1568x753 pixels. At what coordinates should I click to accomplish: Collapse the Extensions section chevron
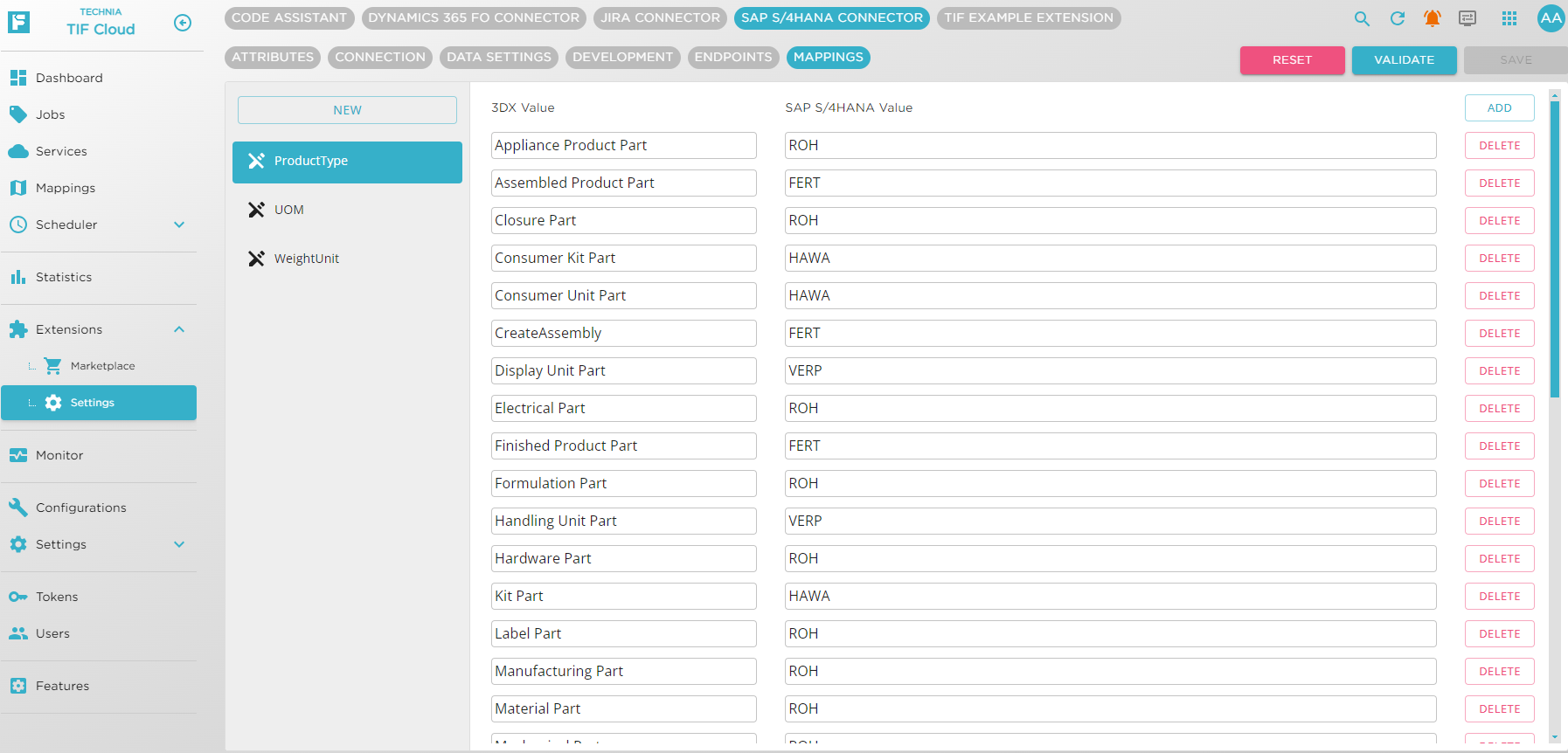pos(179,329)
